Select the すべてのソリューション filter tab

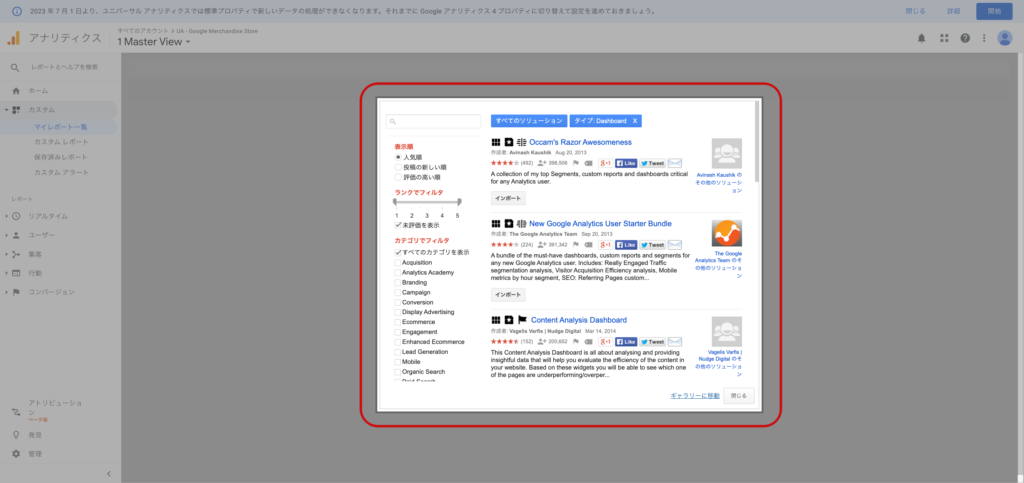tap(528, 120)
